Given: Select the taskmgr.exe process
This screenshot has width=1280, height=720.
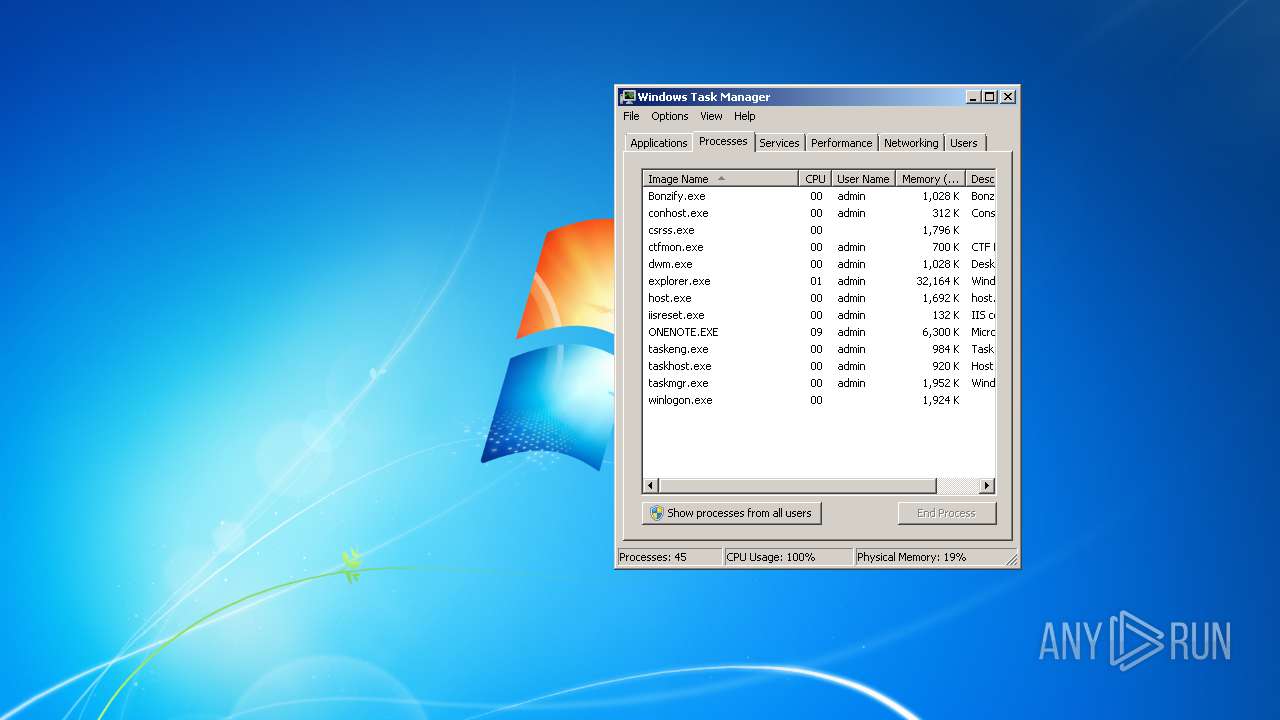Looking at the screenshot, I should [x=819, y=383].
